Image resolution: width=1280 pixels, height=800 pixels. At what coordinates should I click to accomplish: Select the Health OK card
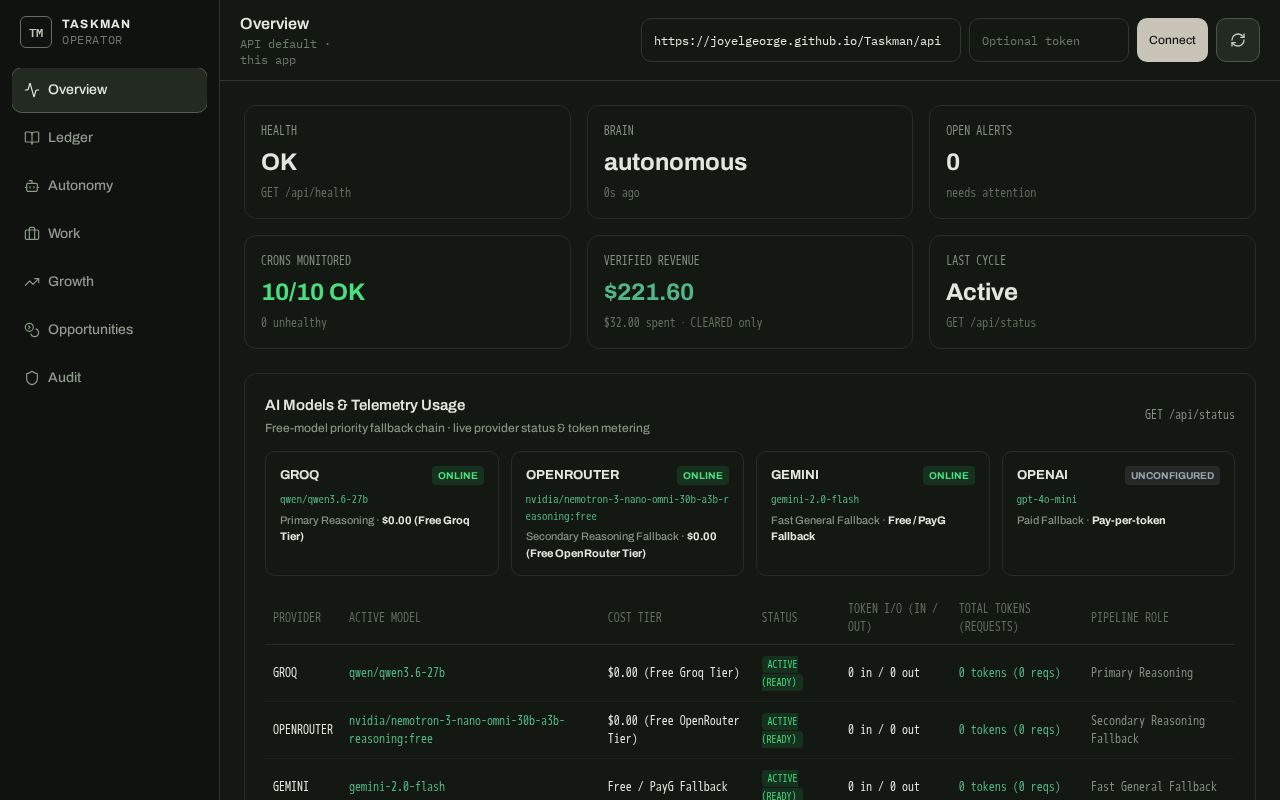pyautogui.click(x=407, y=162)
